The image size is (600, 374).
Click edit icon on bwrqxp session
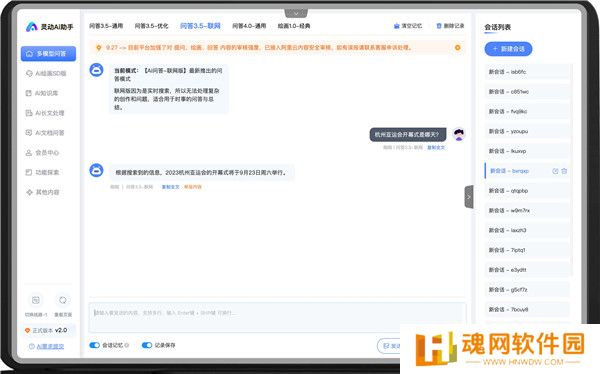click(555, 171)
